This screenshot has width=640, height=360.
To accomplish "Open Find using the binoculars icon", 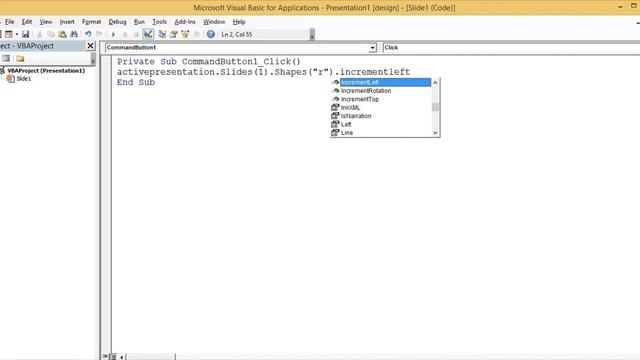I will tap(74, 34).
